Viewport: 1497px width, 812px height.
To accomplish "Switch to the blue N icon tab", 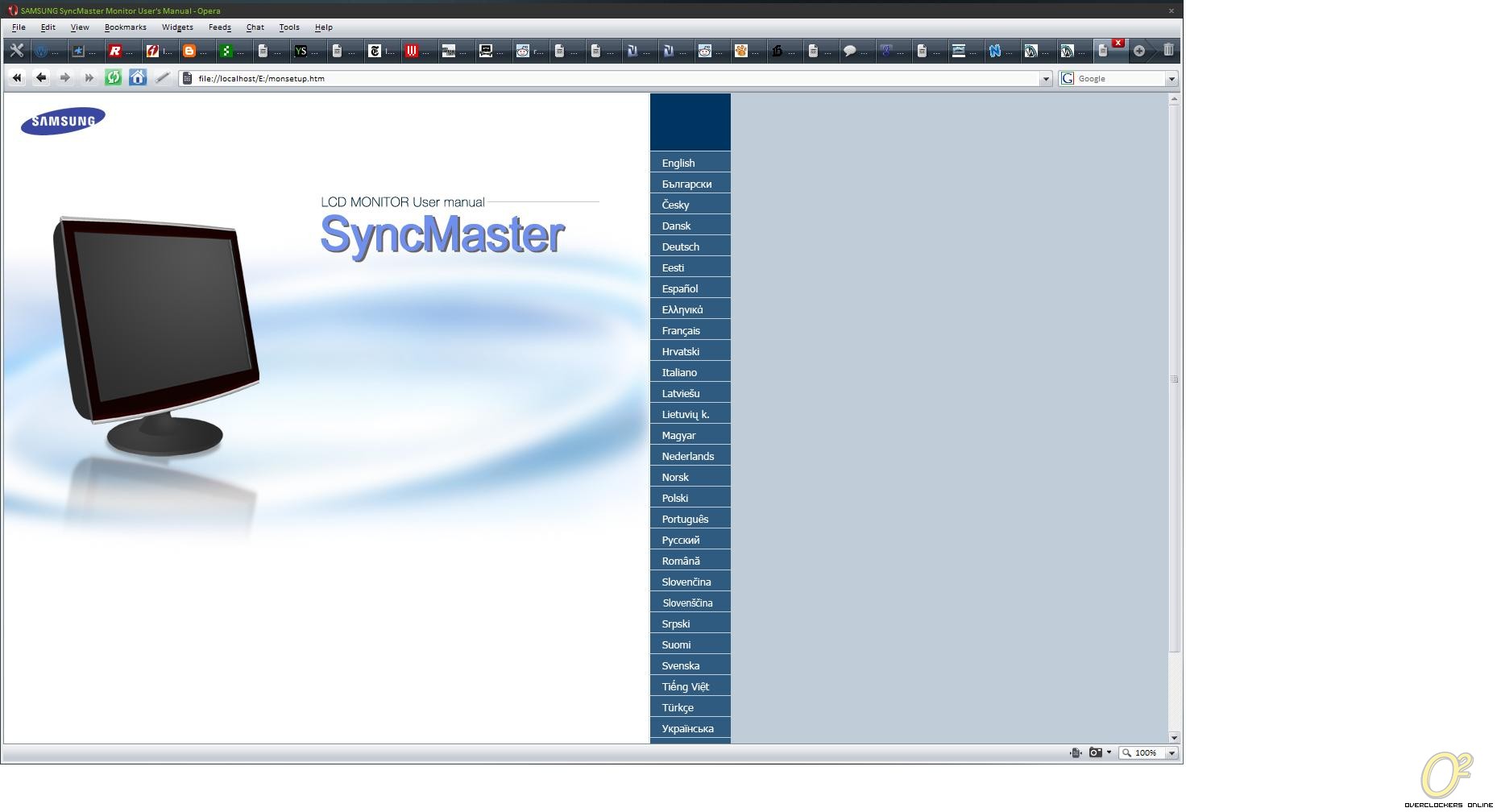I will click(1001, 51).
